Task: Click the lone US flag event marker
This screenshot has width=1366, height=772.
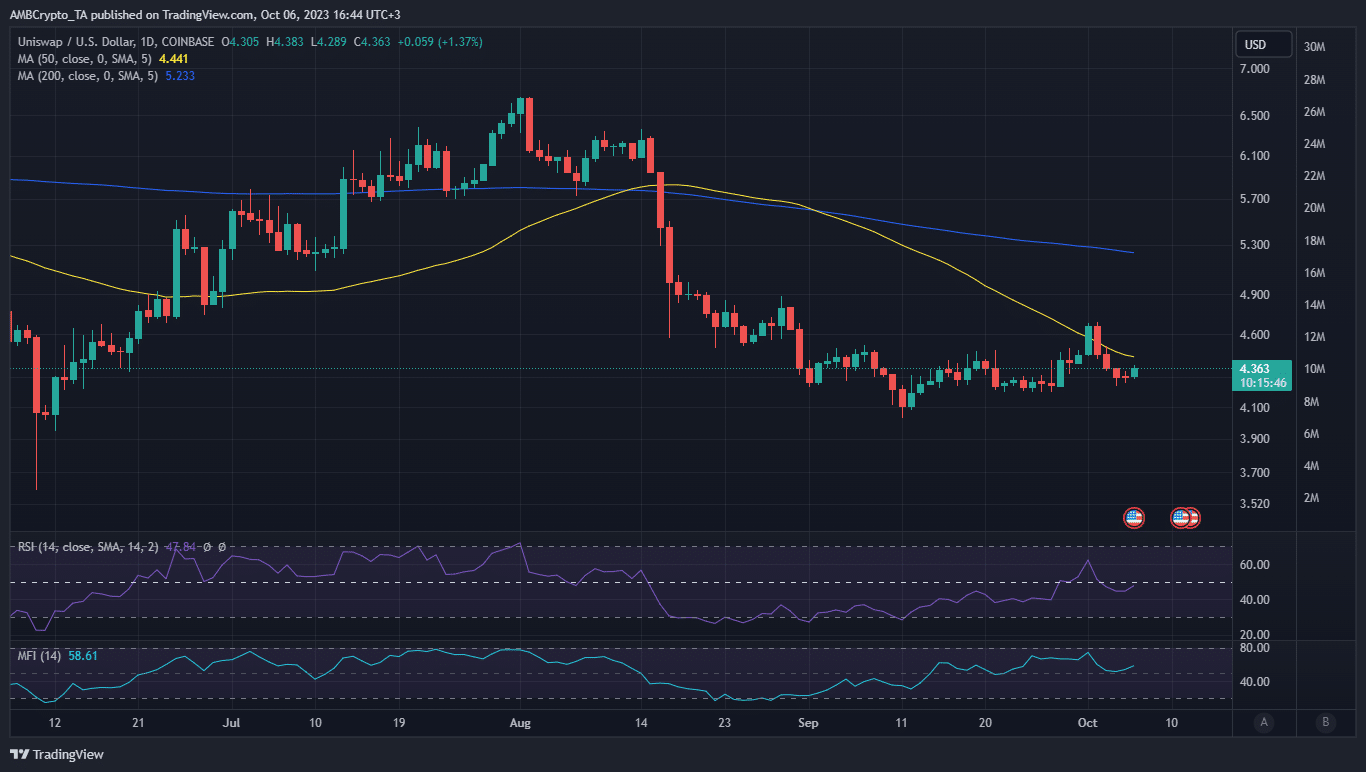Action: point(1133,517)
